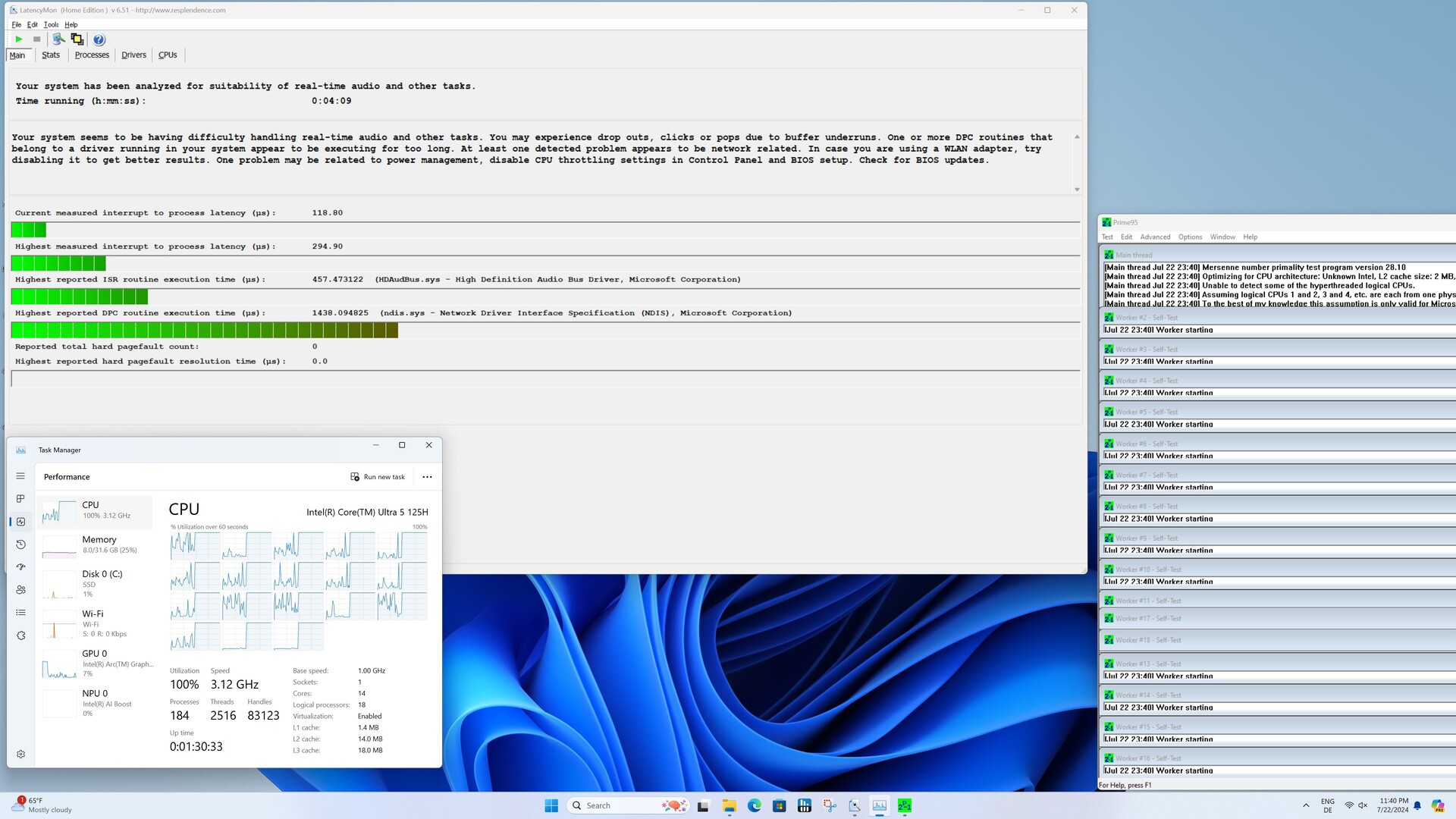Image resolution: width=1456 pixels, height=819 pixels.
Task: Click the Run new task button
Action: (378, 477)
